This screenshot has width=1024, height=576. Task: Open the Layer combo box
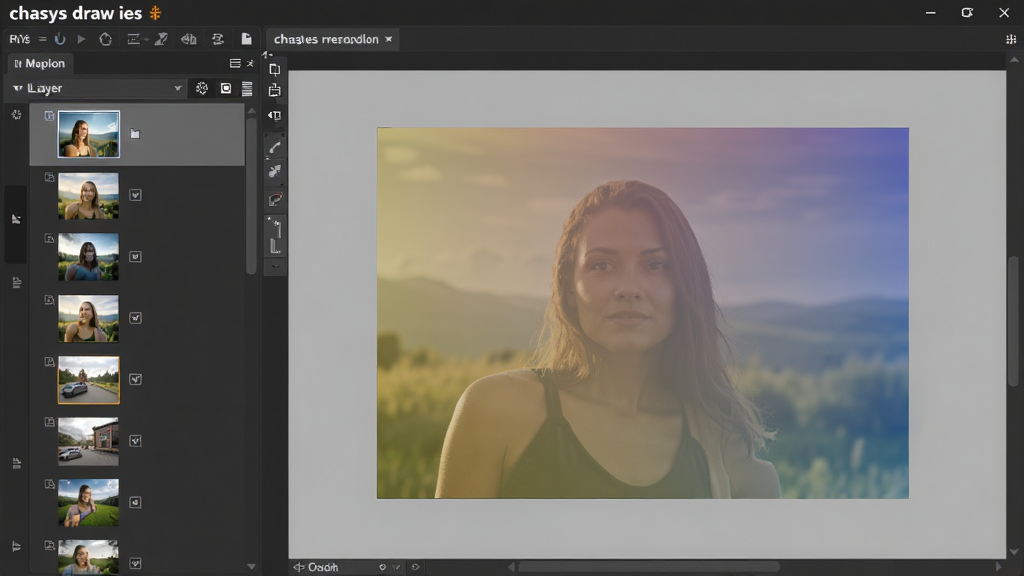97,88
